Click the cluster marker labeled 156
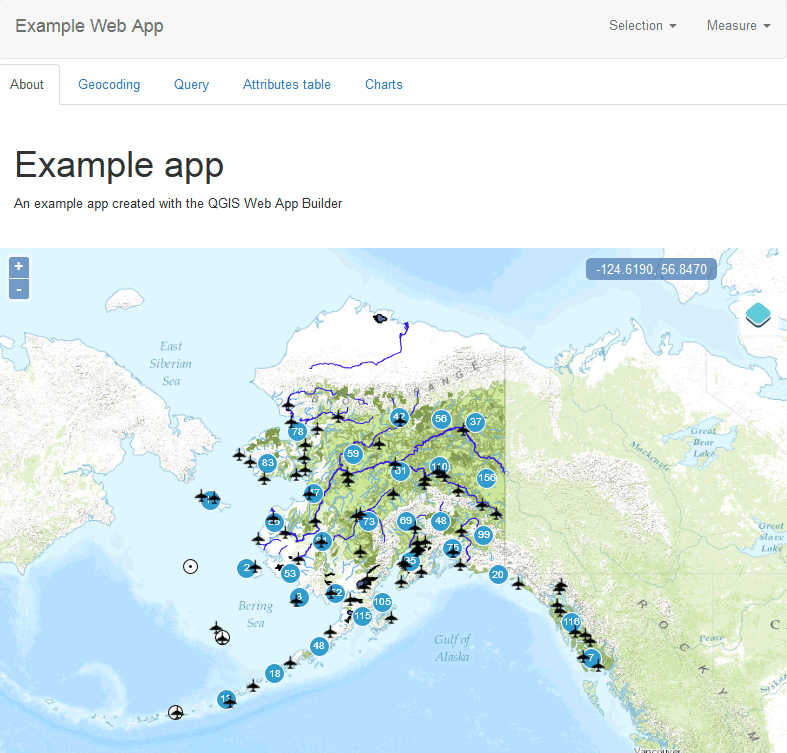Image resolution: width=787 pixels, height=753 pixels. (487, 478)
